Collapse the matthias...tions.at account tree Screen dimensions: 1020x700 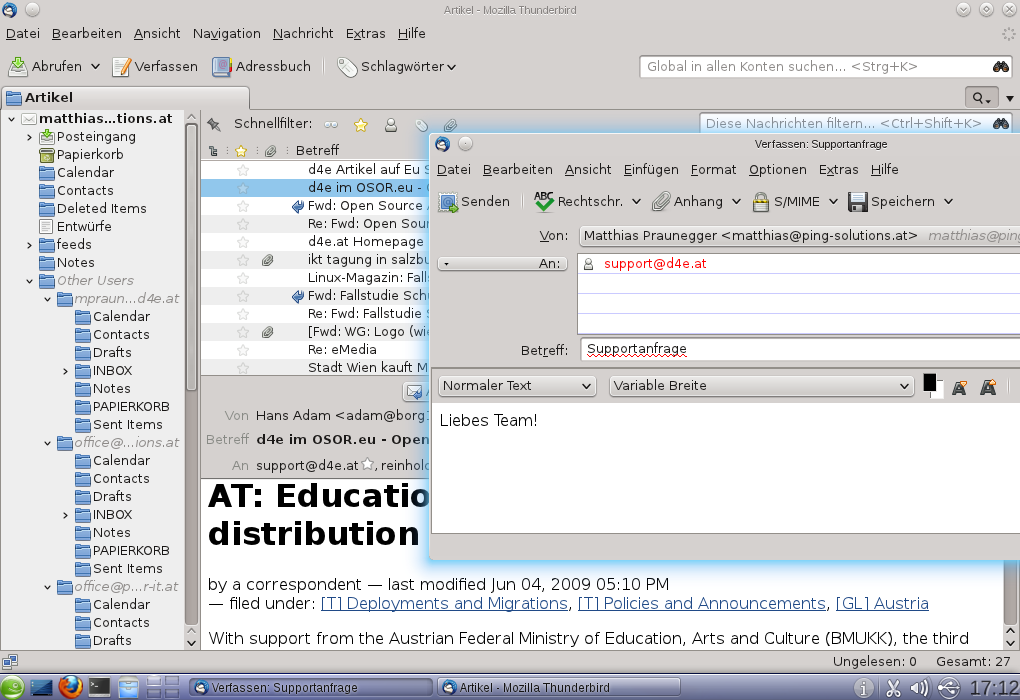(11, 119)
